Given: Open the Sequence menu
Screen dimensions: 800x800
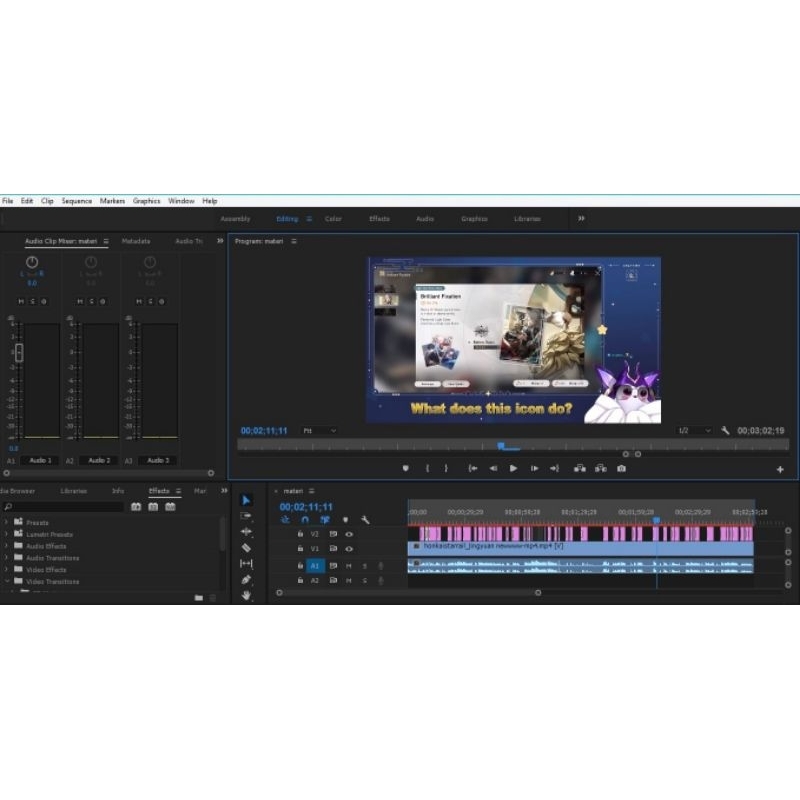Looking at the screenshot, I should click(x=77, y=201).
